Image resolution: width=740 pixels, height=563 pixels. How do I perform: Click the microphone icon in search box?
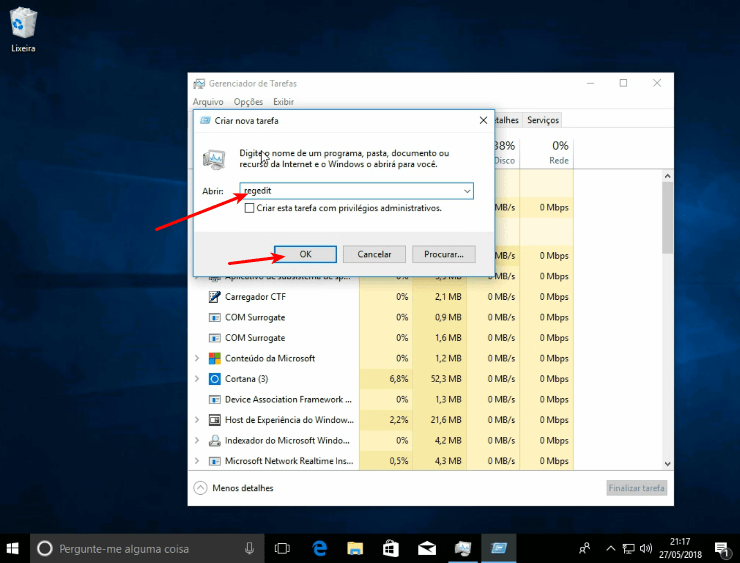click(249, 548)
